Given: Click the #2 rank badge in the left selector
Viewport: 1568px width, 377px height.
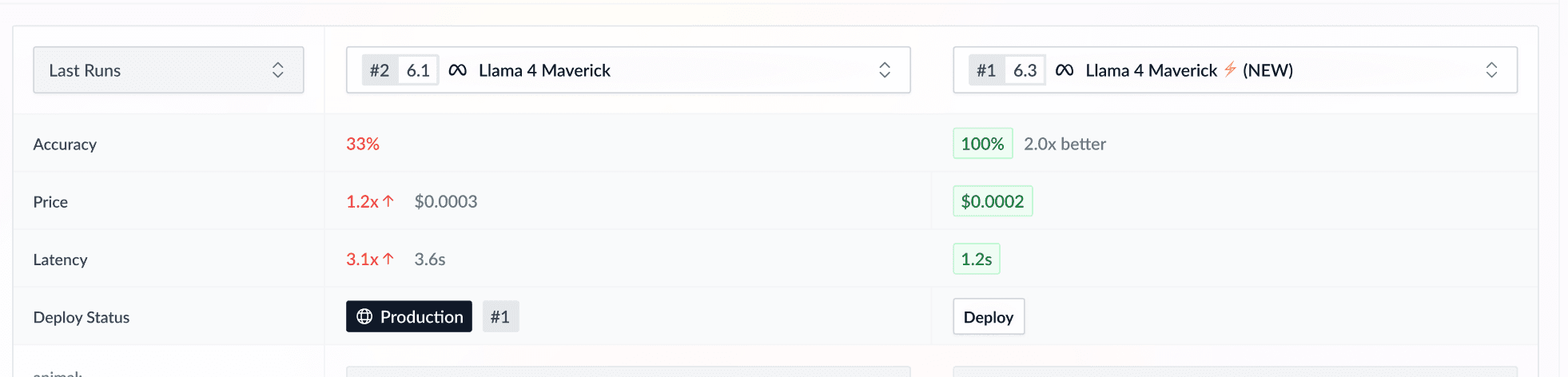Looking at the screenshot, I should pos(380,70).
